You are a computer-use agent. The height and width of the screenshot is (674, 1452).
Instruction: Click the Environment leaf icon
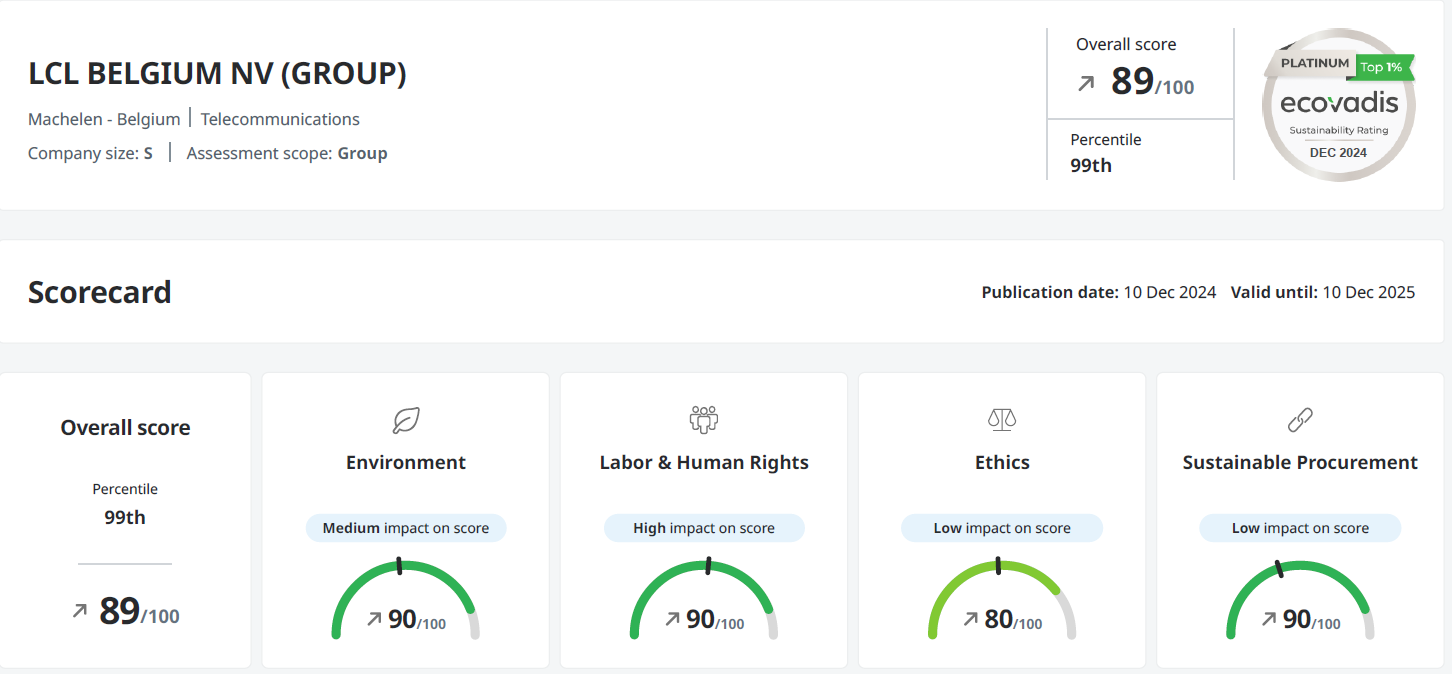pos(406,420)
